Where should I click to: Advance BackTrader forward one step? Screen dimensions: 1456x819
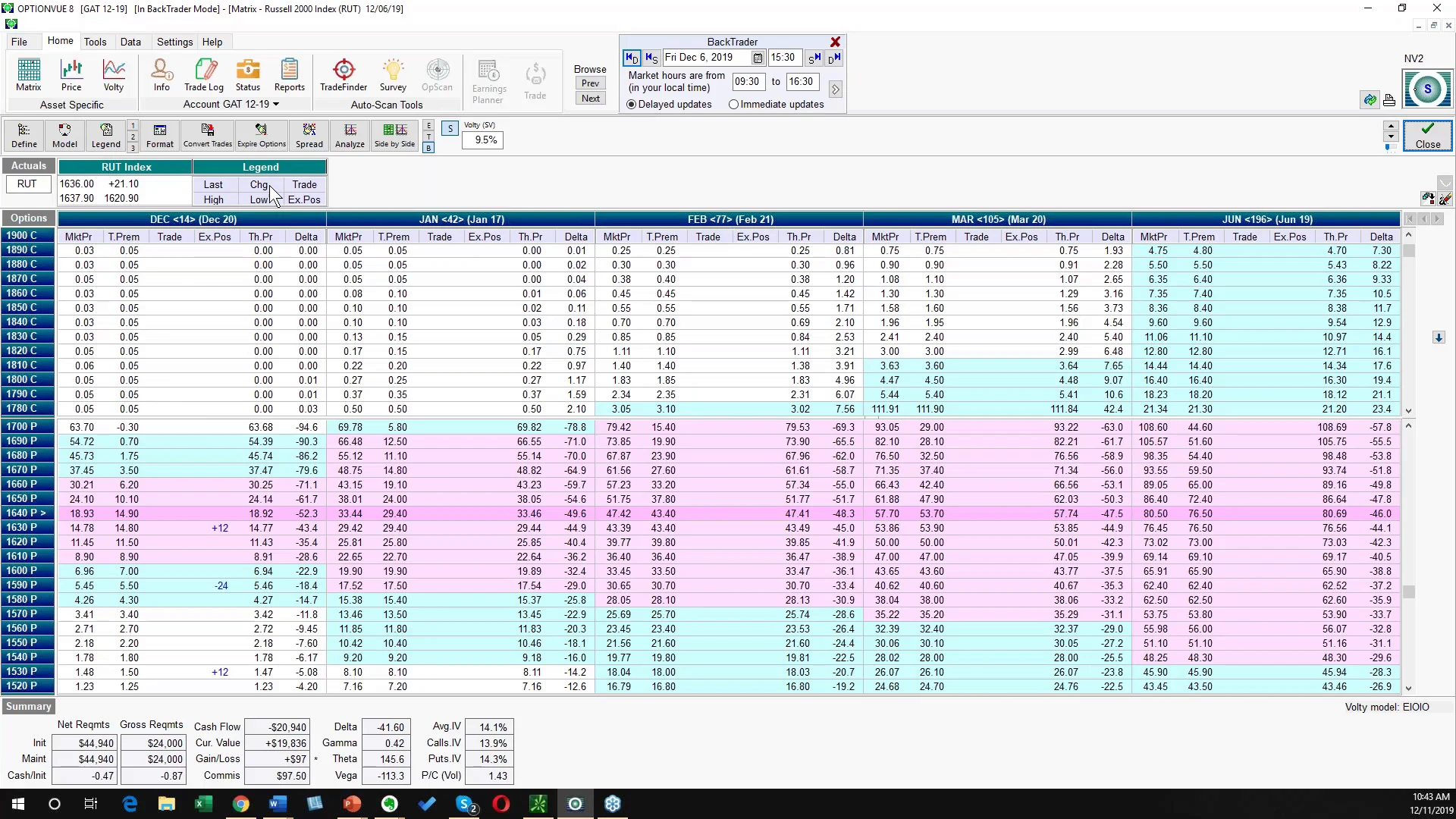(814, 58)
